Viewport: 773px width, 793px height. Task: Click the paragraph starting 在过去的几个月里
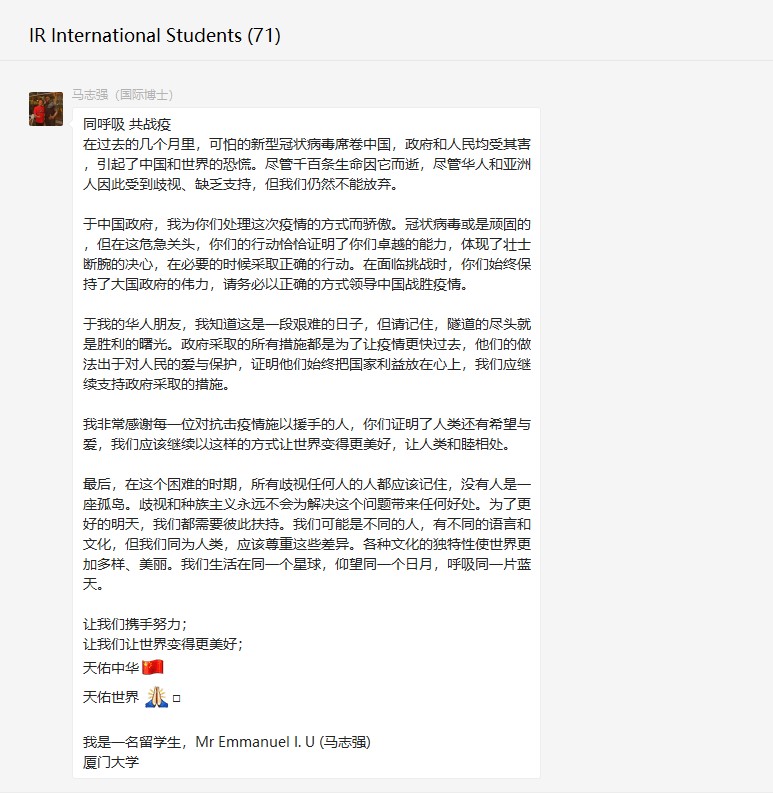[x=307, y=164]
